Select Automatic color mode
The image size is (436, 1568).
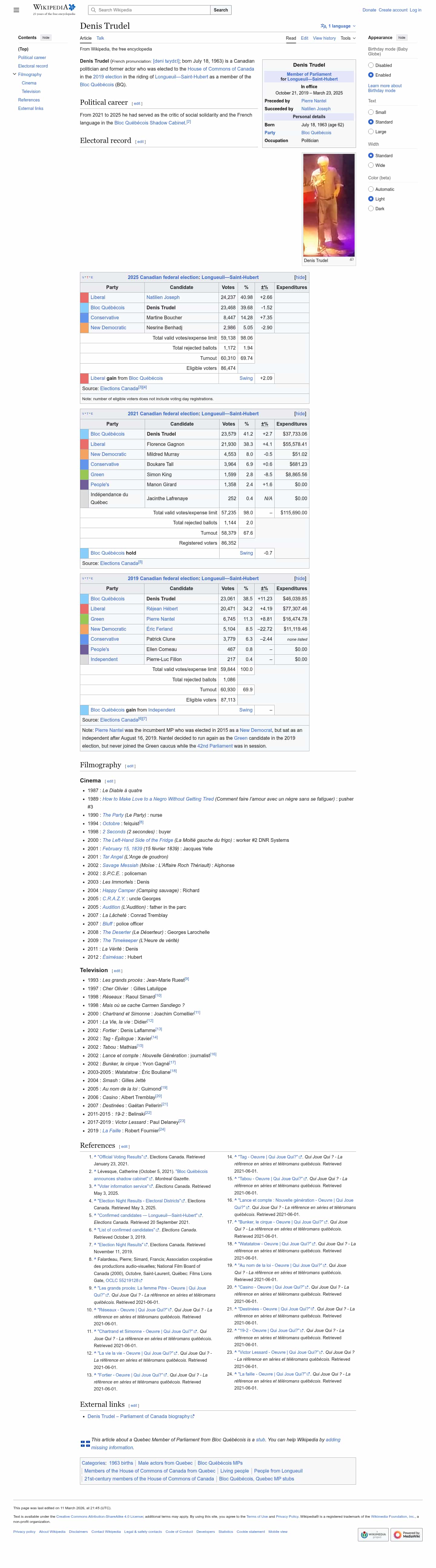371,189
